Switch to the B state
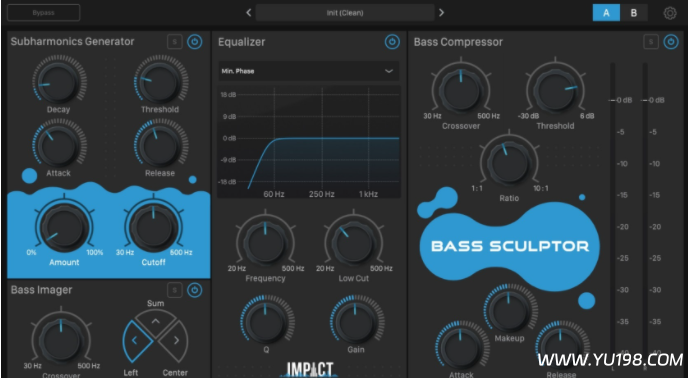 pos(634,13)
